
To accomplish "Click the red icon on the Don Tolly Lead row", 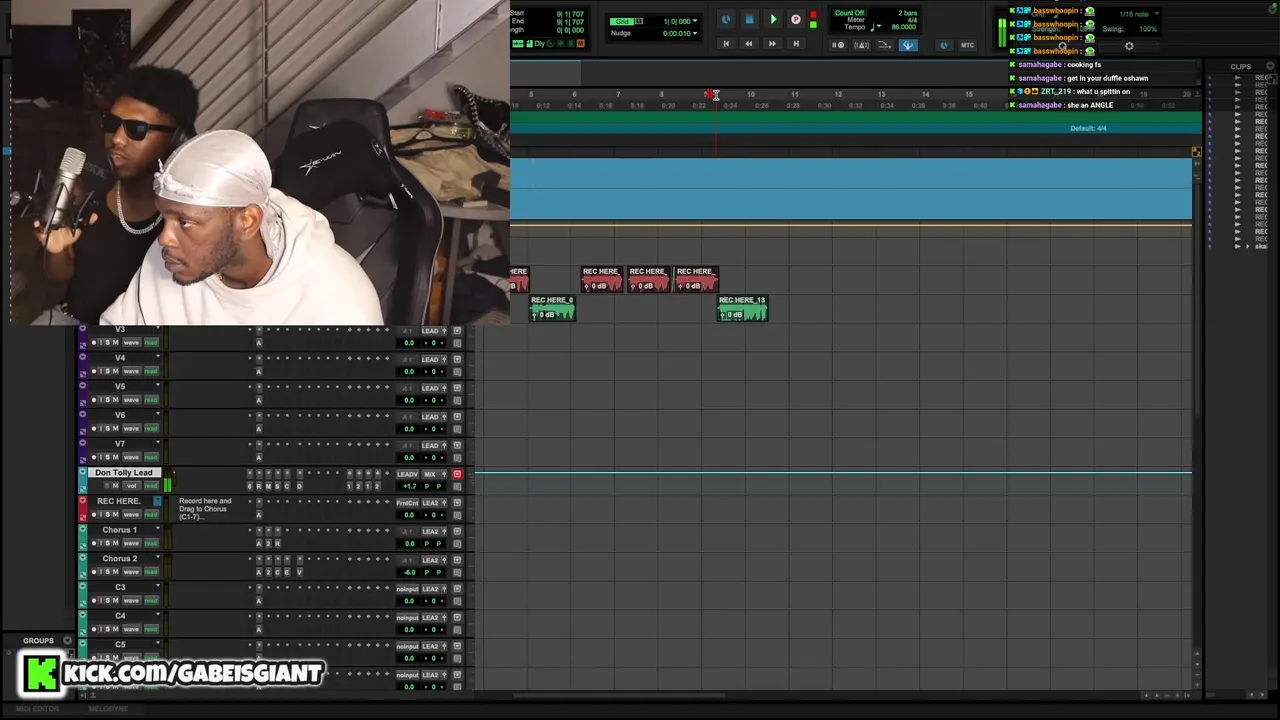I will 457,474.
